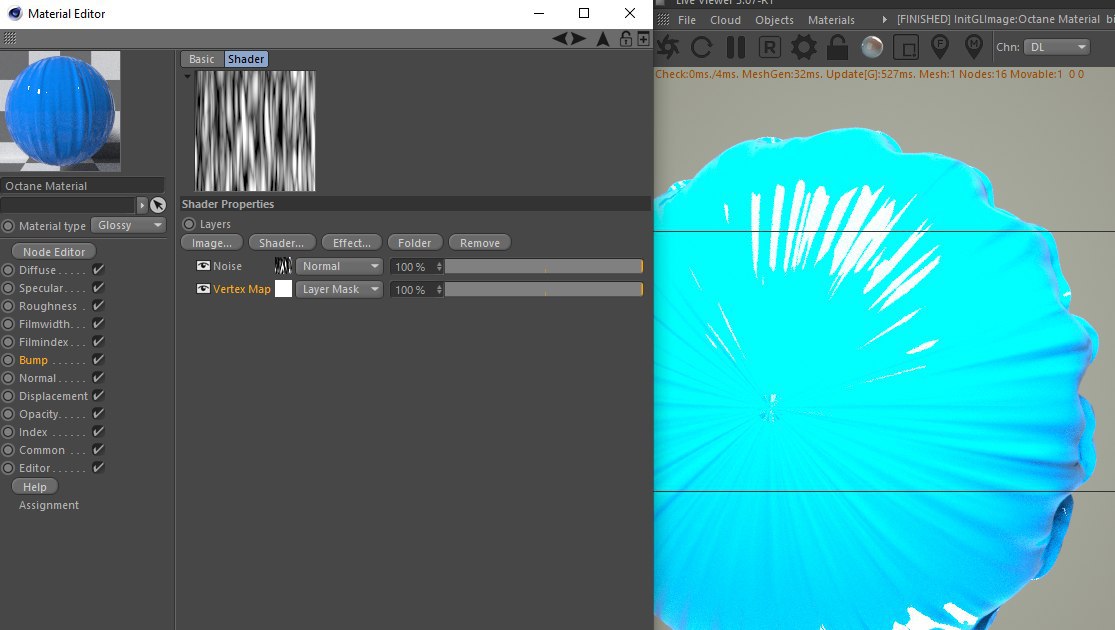The image size is (1115, 630).
Task: Toggle the Specular channel checkbox
Action: tap(98, 287)
